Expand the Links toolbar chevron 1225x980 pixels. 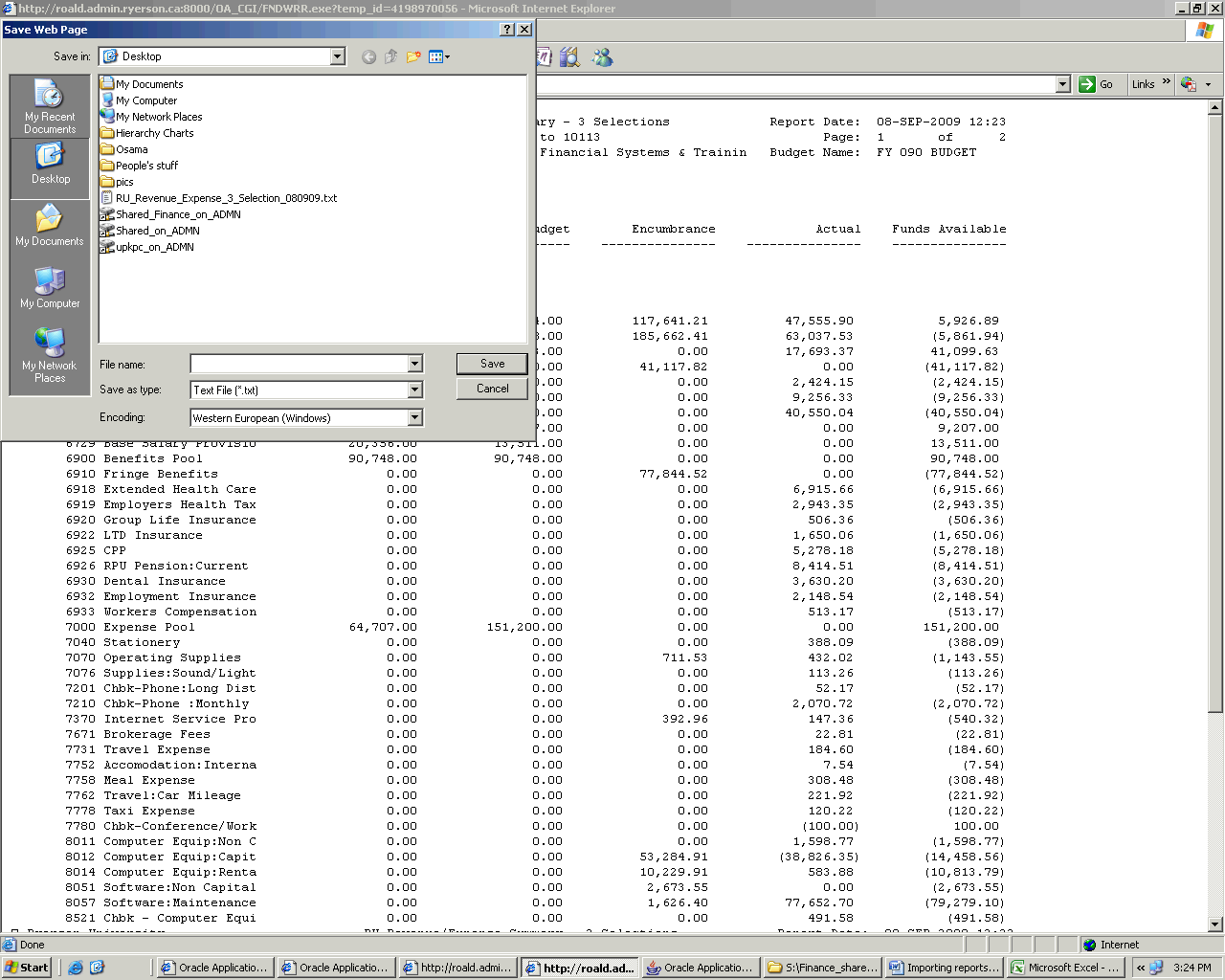pos(1166,83)
